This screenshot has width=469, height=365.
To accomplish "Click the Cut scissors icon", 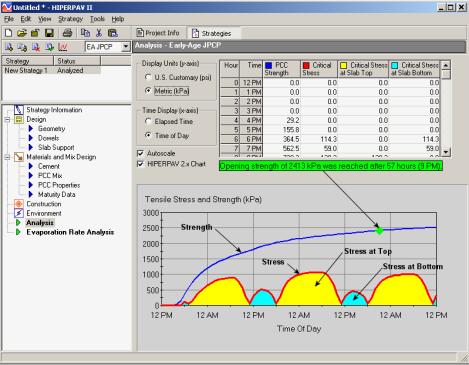I will coord(99,33).
